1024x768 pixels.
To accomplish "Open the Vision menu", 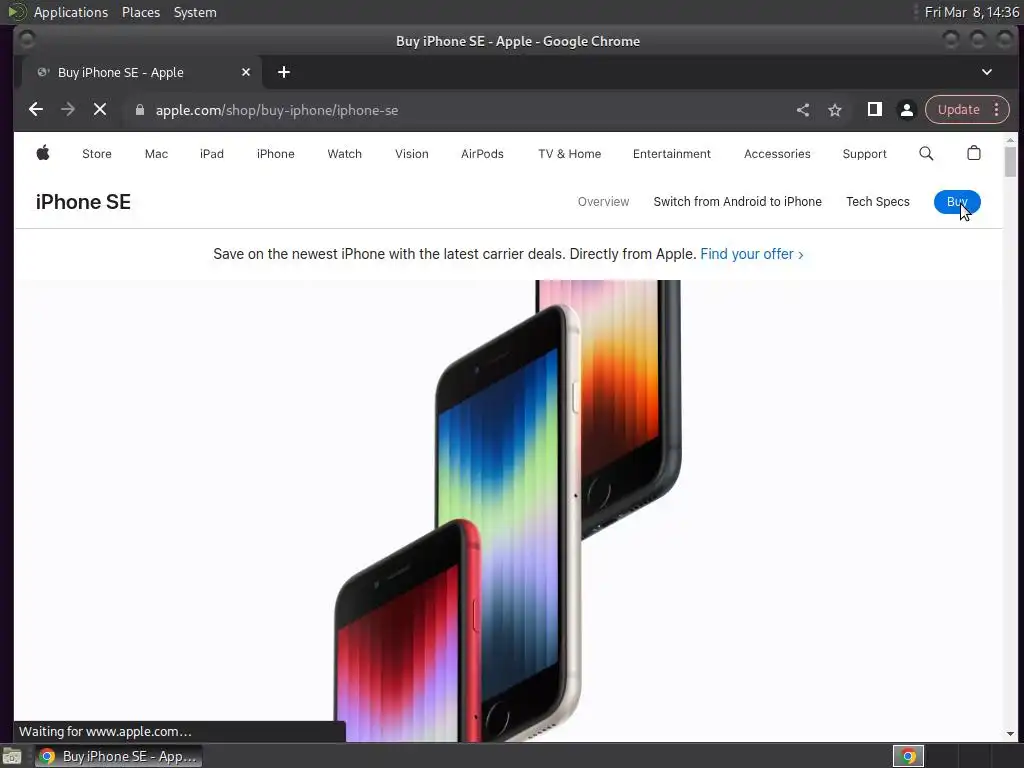I will point(411,154).
